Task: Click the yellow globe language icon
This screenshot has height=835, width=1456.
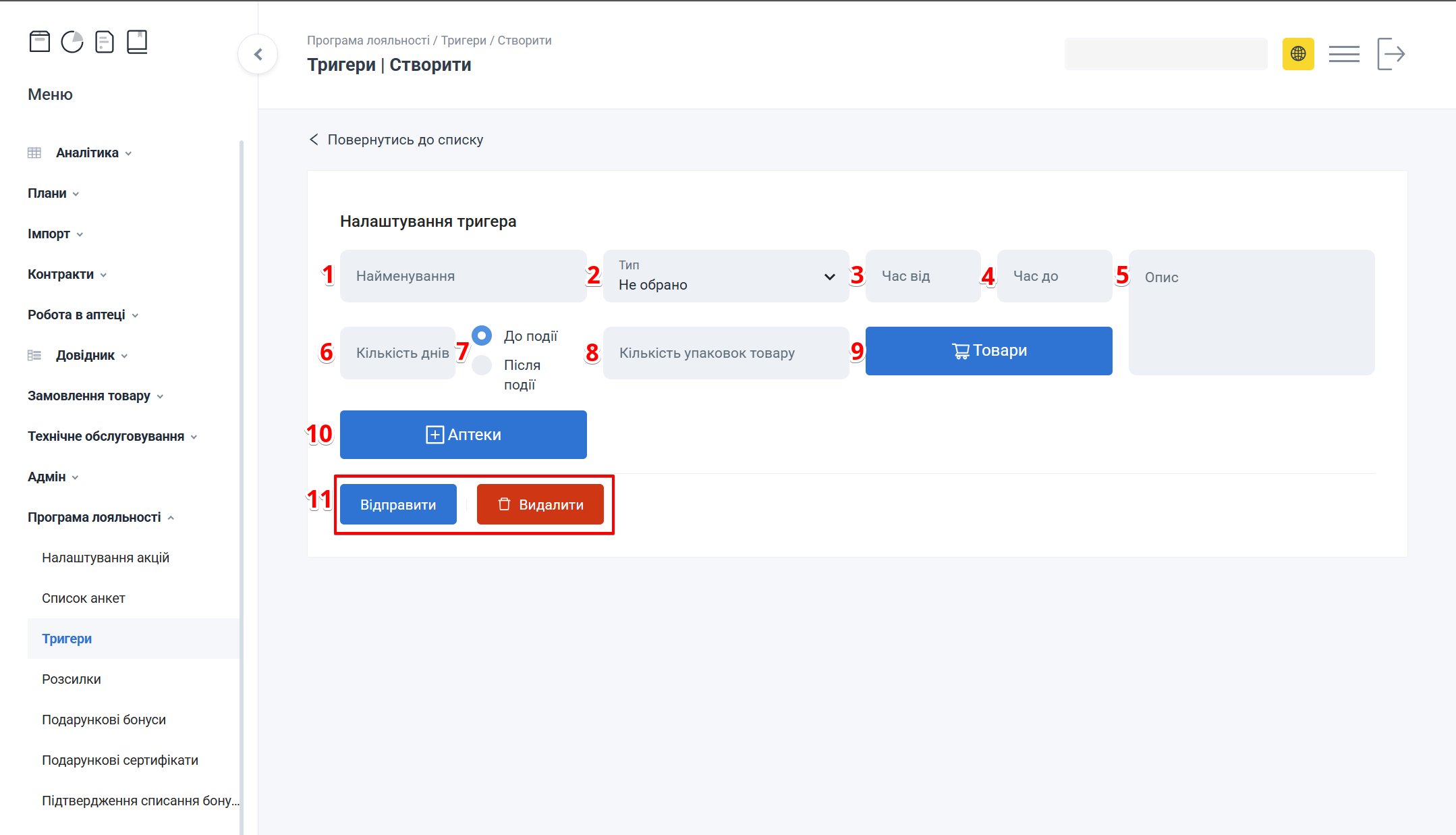Action: [1298, 54]
